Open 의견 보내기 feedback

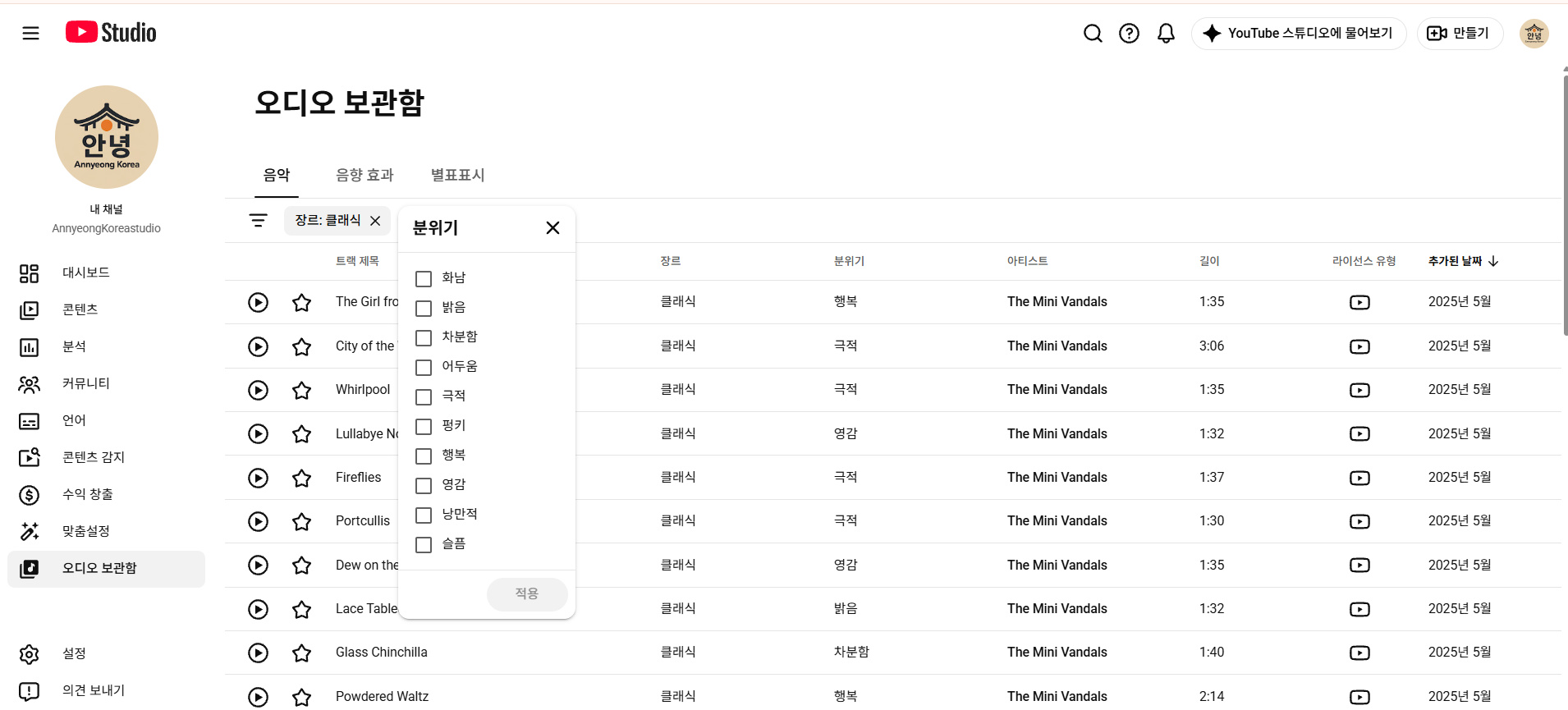coord(106,690)
